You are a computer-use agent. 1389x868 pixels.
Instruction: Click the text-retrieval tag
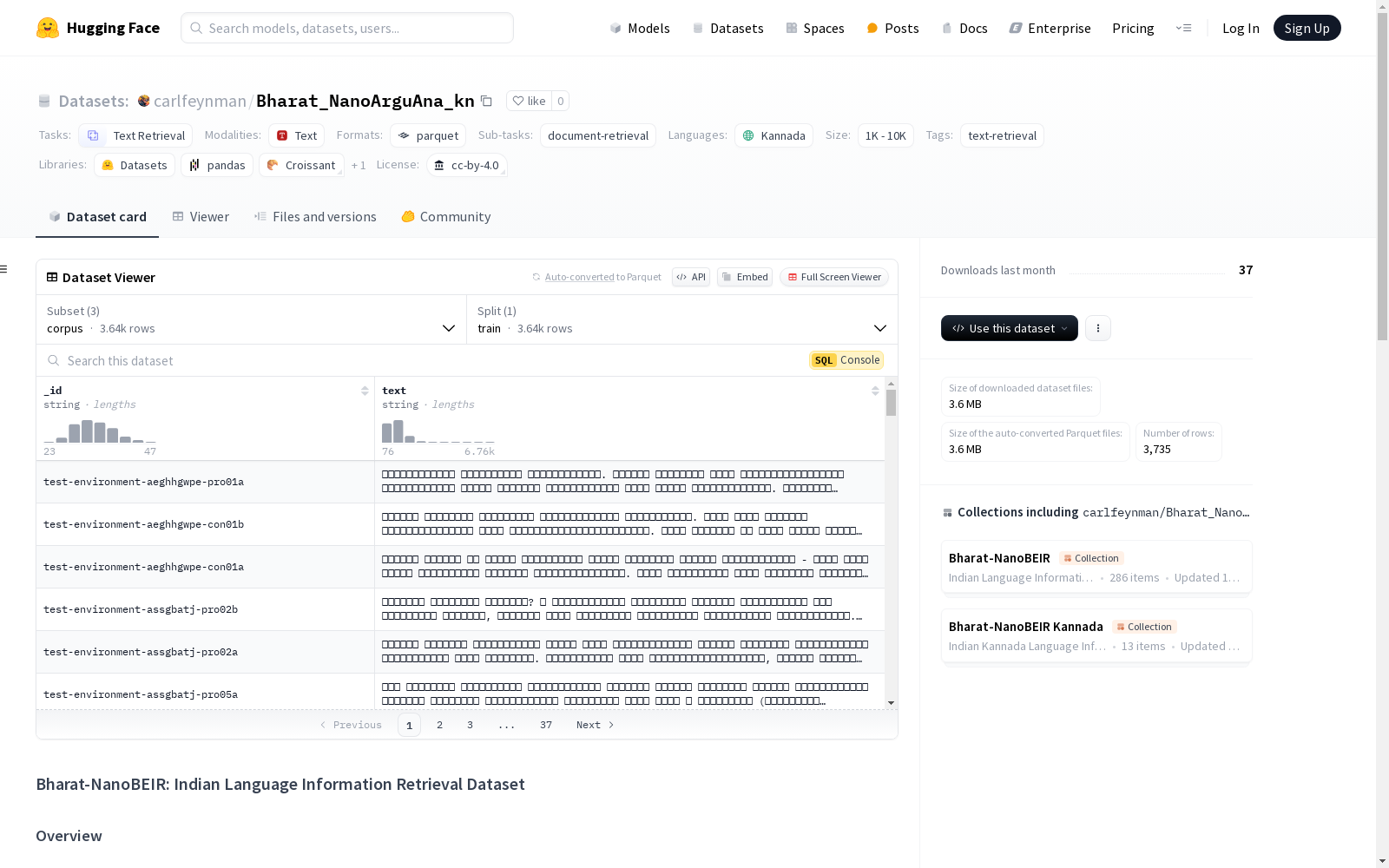(1002, 135)
